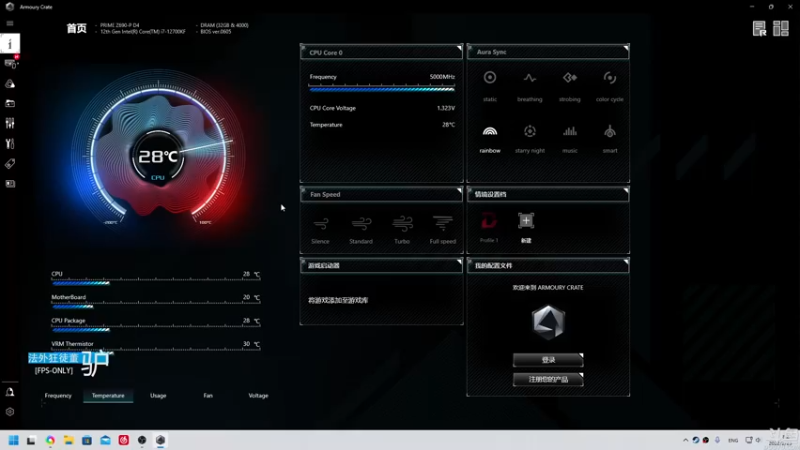Screen dimensions: 800x450
Task: Click the 注册您的产品 register product button
Action: [548, 379]
